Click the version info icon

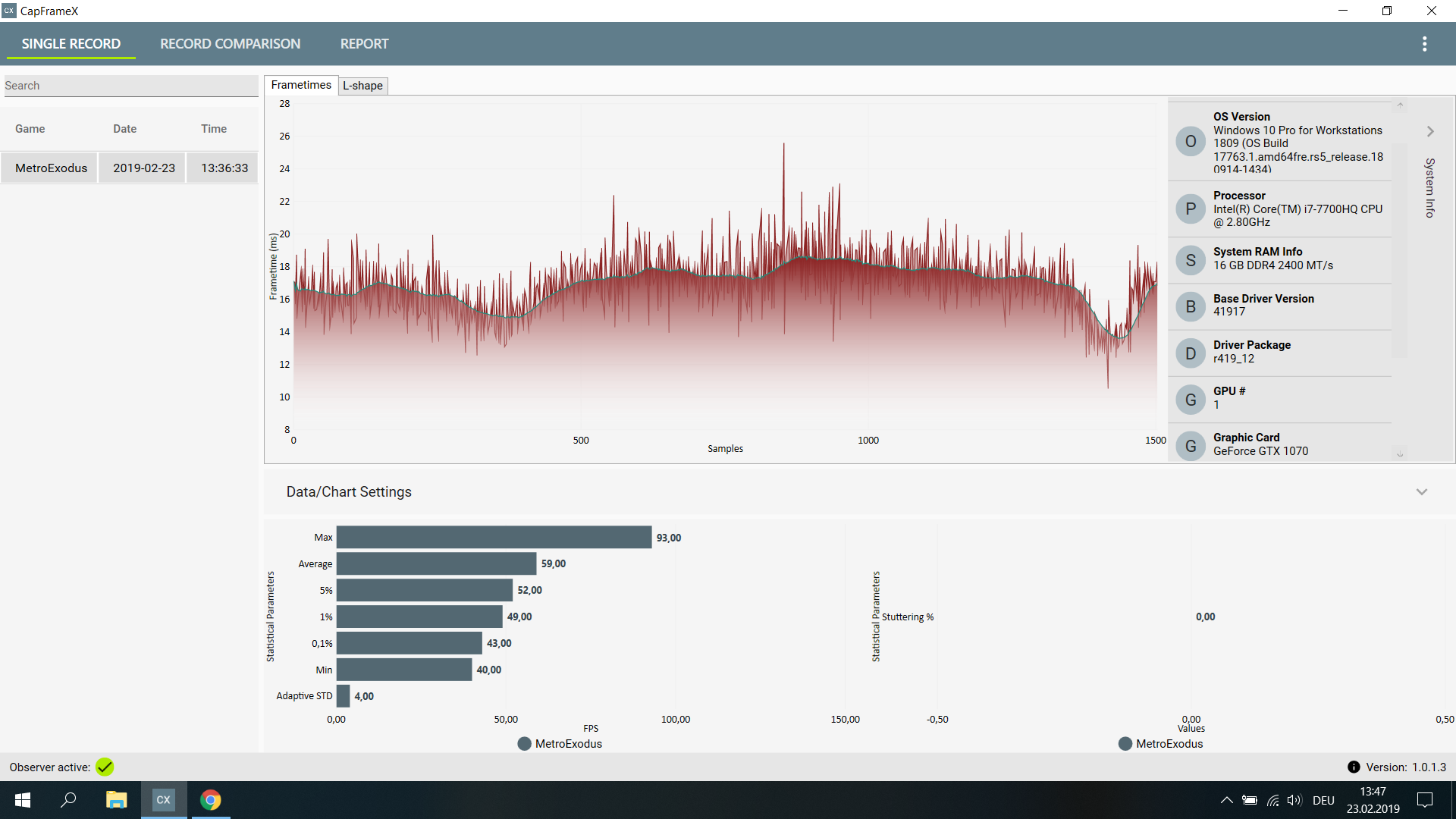point(1354,767)
